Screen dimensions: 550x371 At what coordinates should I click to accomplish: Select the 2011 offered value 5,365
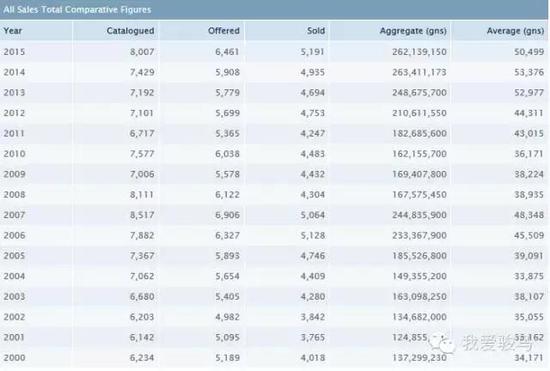coord(227,133)
